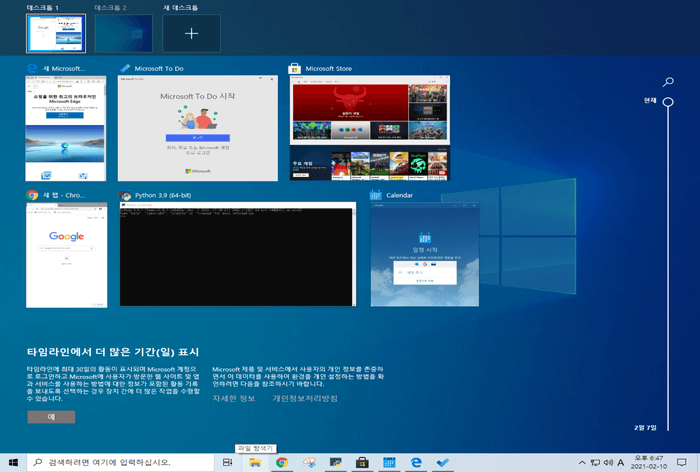Click the Python icon beside the window title
Screen dimensions: 700x472
tap(125, 195)
